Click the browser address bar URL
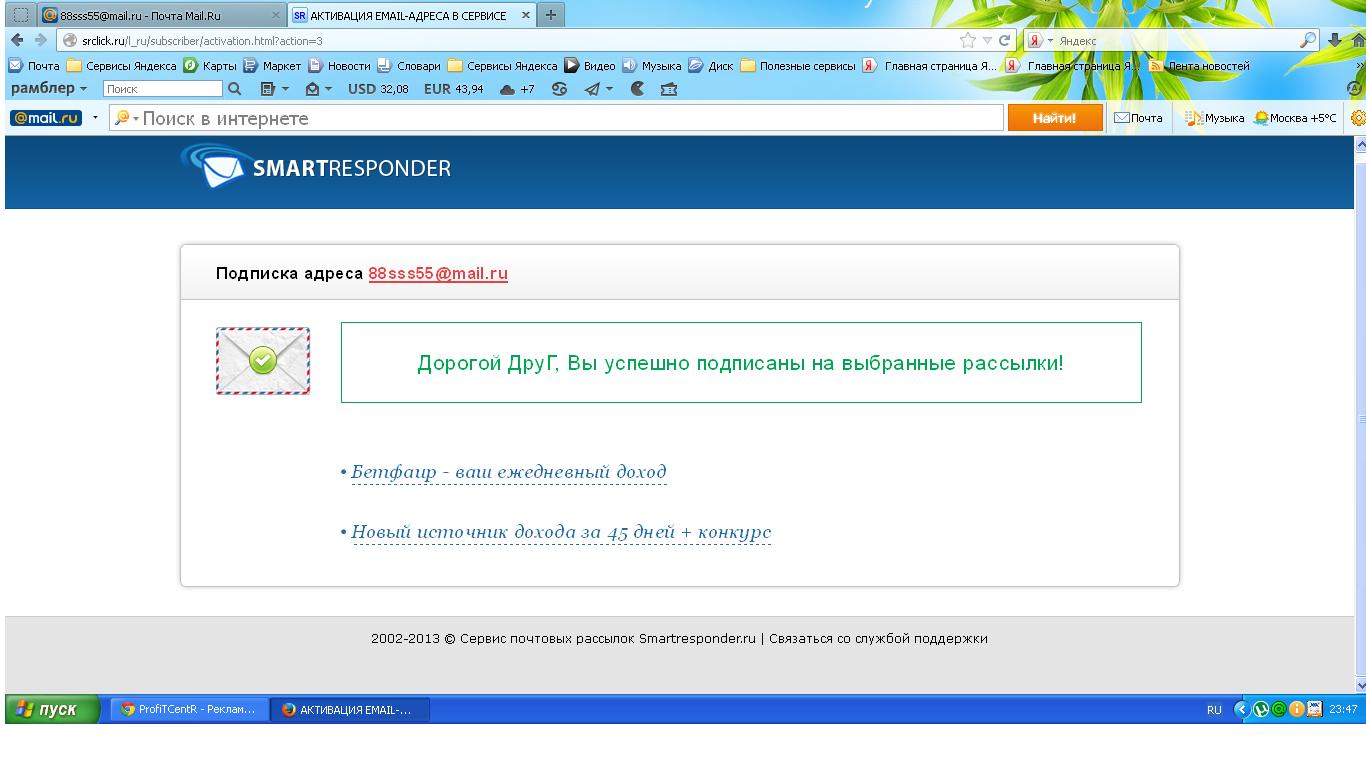This screenshot has height=768, width=1366. (203, 41)
